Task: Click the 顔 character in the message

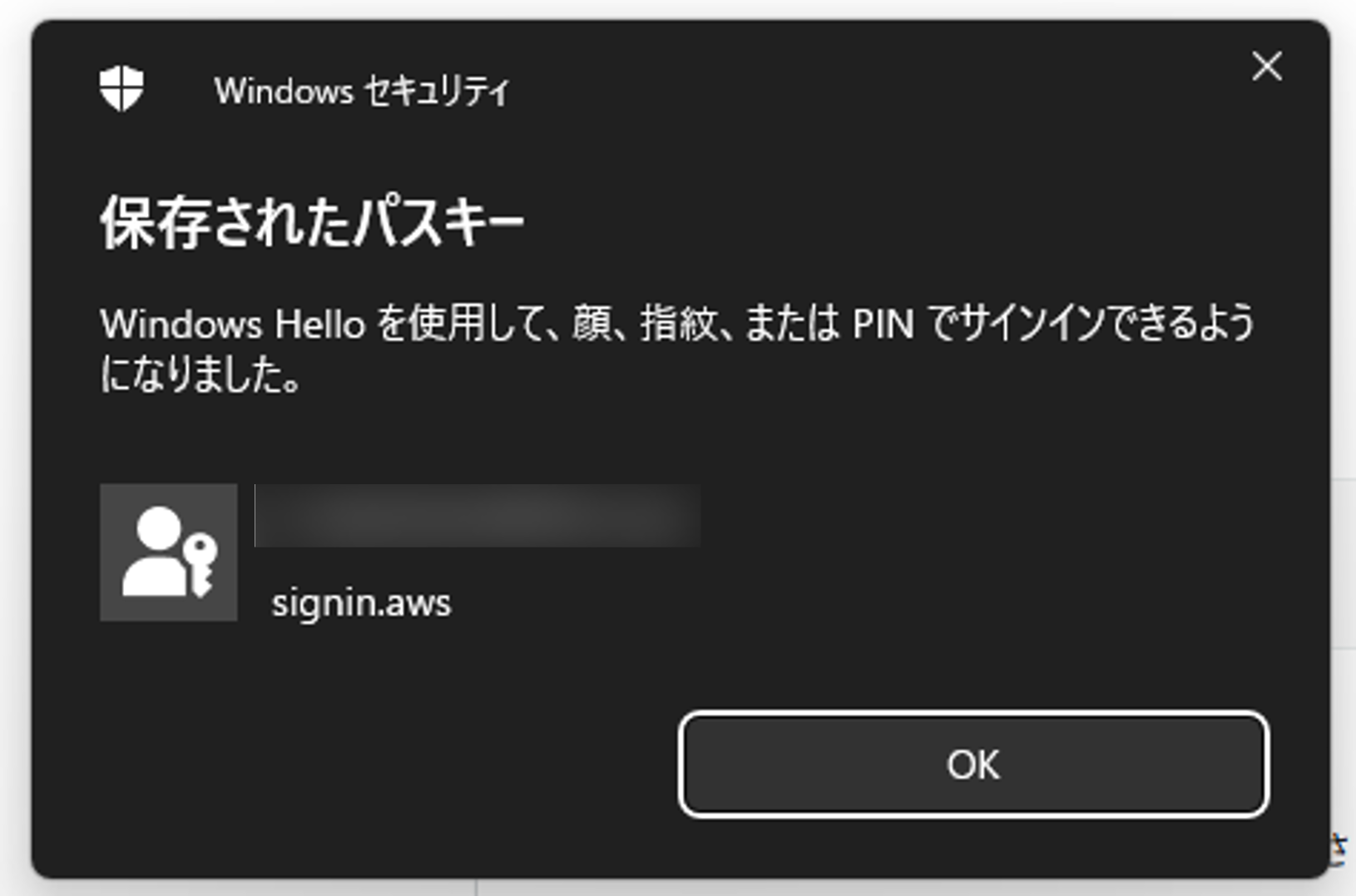Action: point(591,324)
